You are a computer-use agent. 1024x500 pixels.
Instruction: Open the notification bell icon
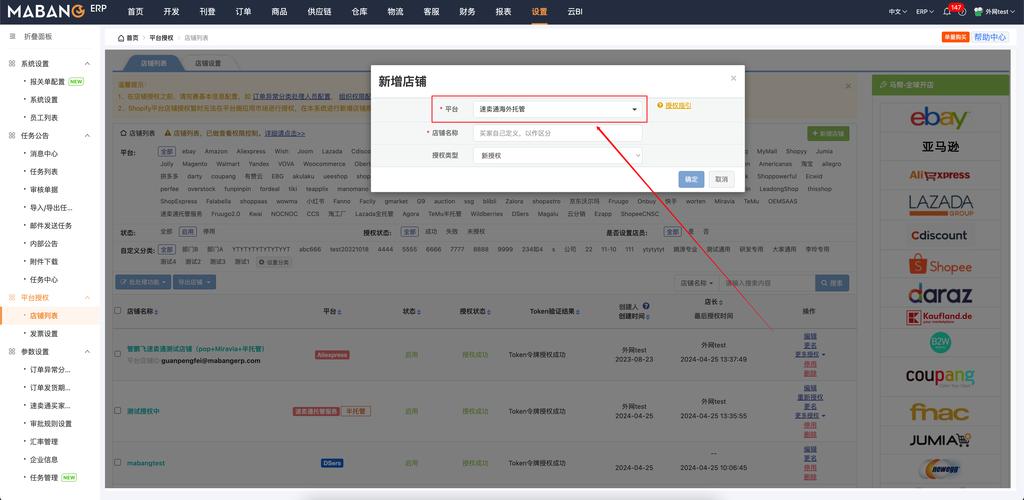click(947, 12)
